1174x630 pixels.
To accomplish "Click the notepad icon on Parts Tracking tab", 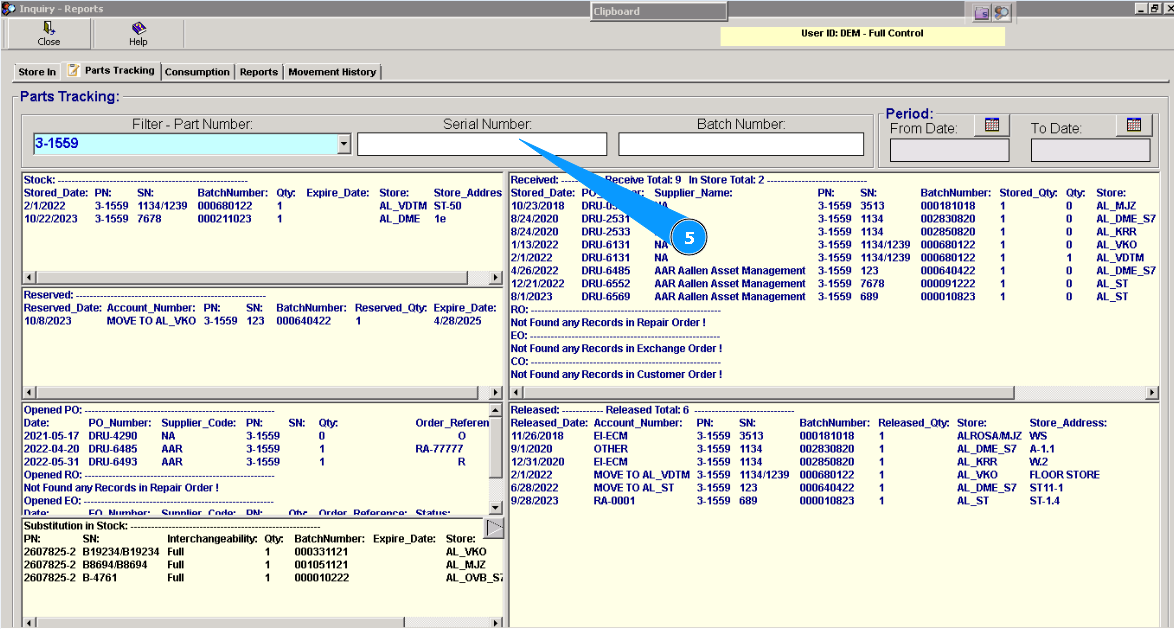I will (73, 71).
